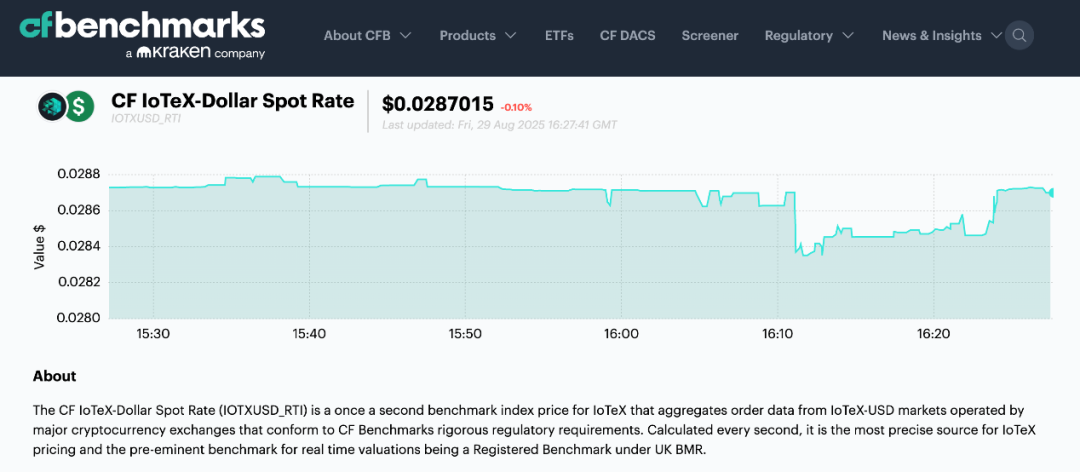Expand the Regulatory chevron arrow
This screenshot has height=472, width=1080.
coord(848,36)
